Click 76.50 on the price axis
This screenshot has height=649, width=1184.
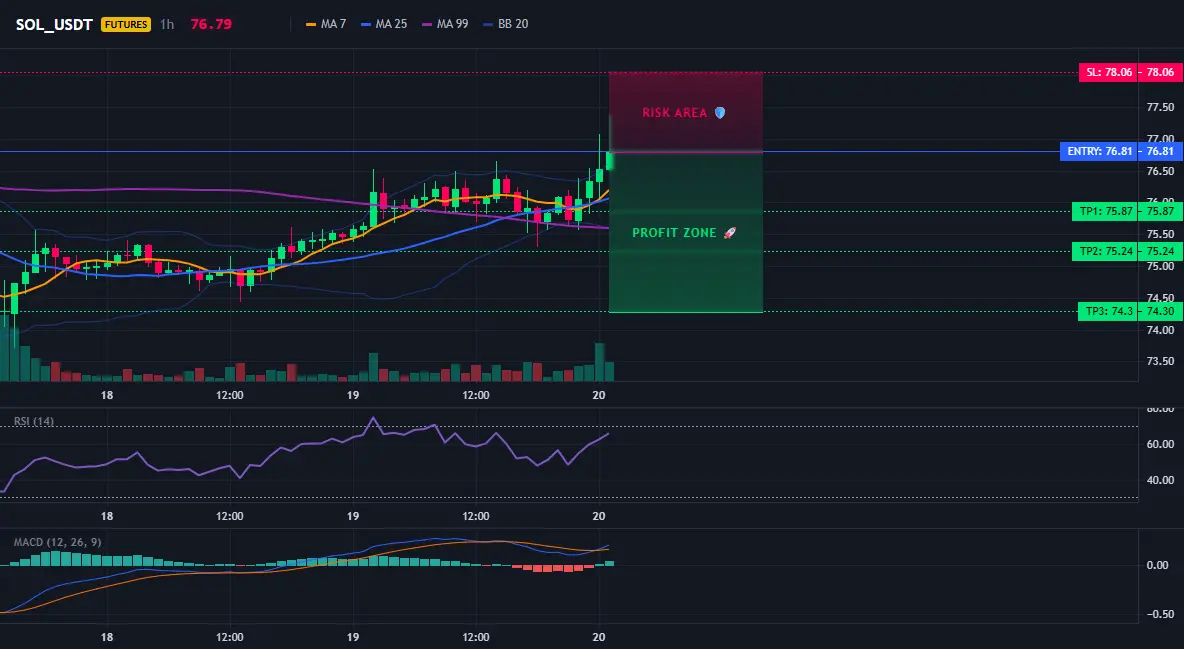point(1161,172)
